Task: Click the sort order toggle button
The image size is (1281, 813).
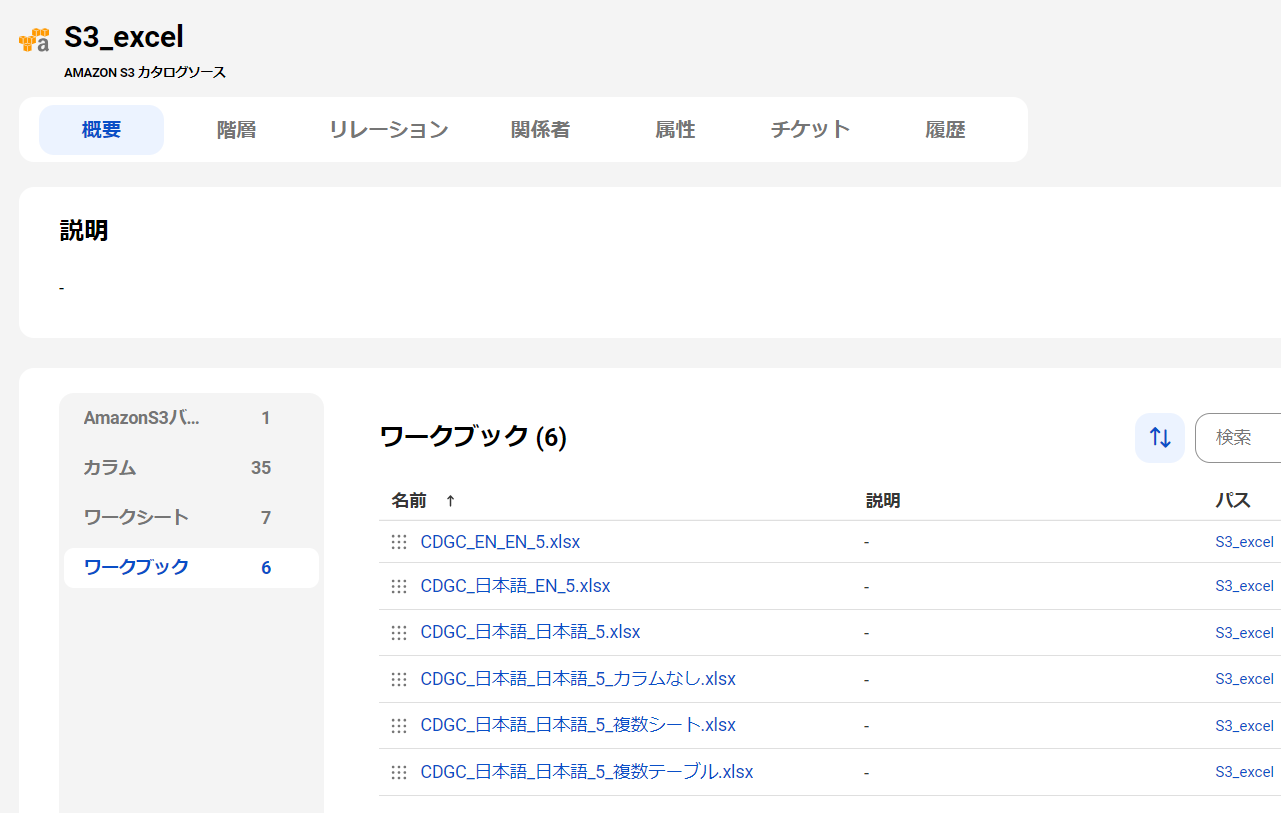Action: pos(1160,438)
